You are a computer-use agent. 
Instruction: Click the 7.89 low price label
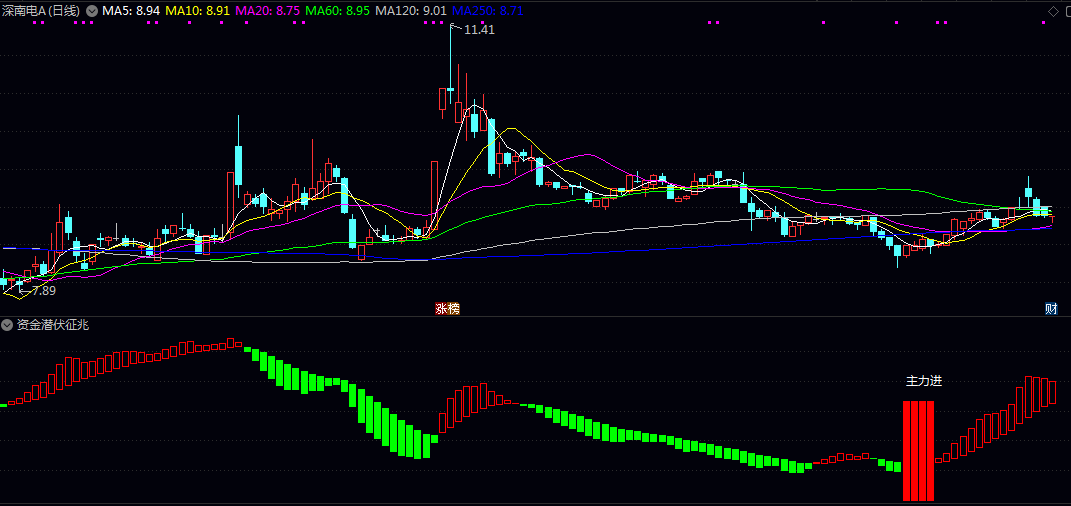(x=44, y=290)
